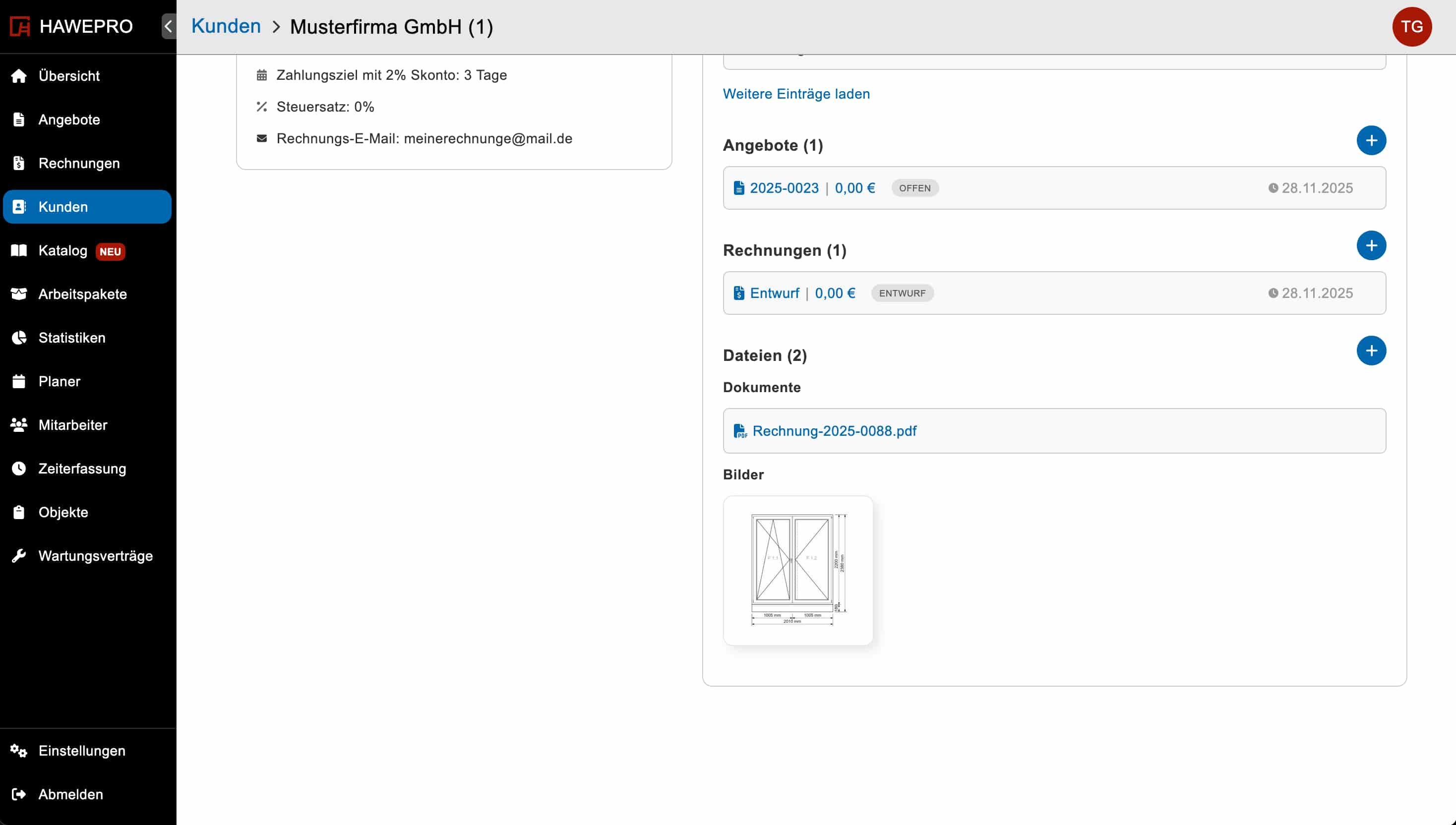
Task: Click the HAWEPRO logo icon
Action: pos(20,26)
